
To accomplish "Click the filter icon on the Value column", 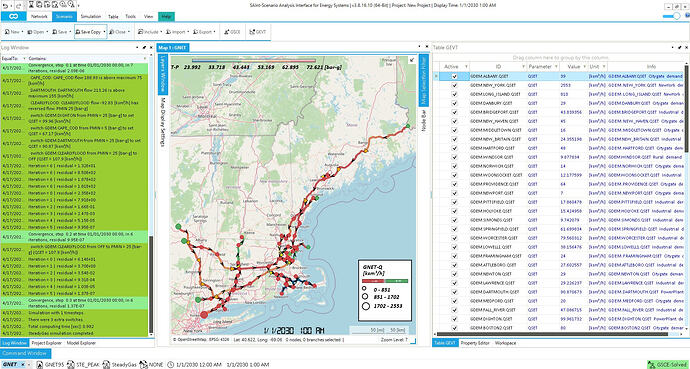I will (584, 67).
